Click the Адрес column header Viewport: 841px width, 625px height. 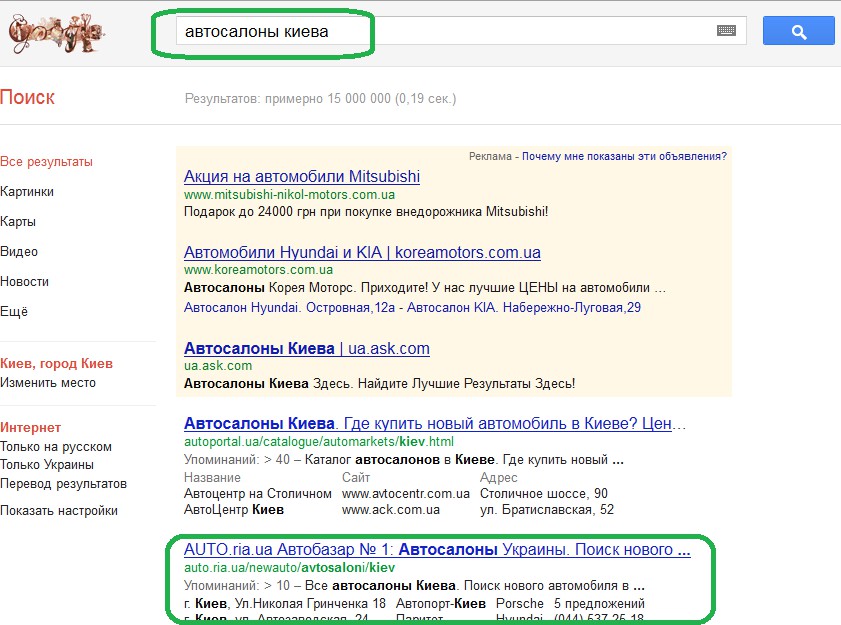[x=499, y=477]
